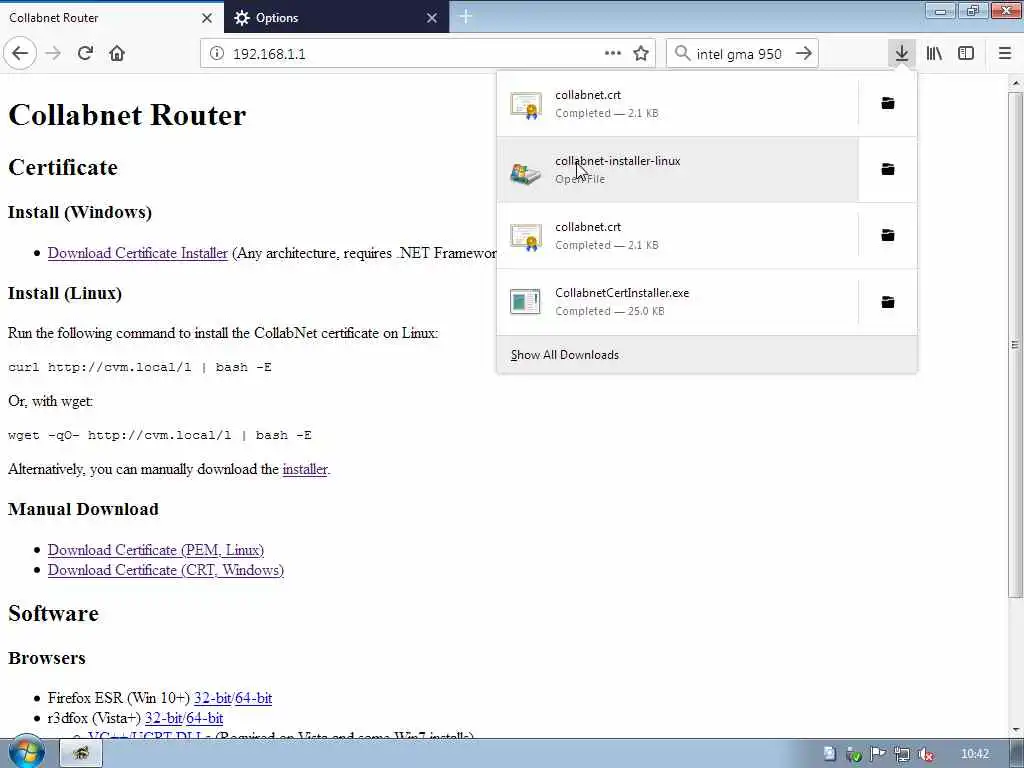Switch to the Options tab
The height and width of the screenshot is (768, 1024).
pos(327,18)
